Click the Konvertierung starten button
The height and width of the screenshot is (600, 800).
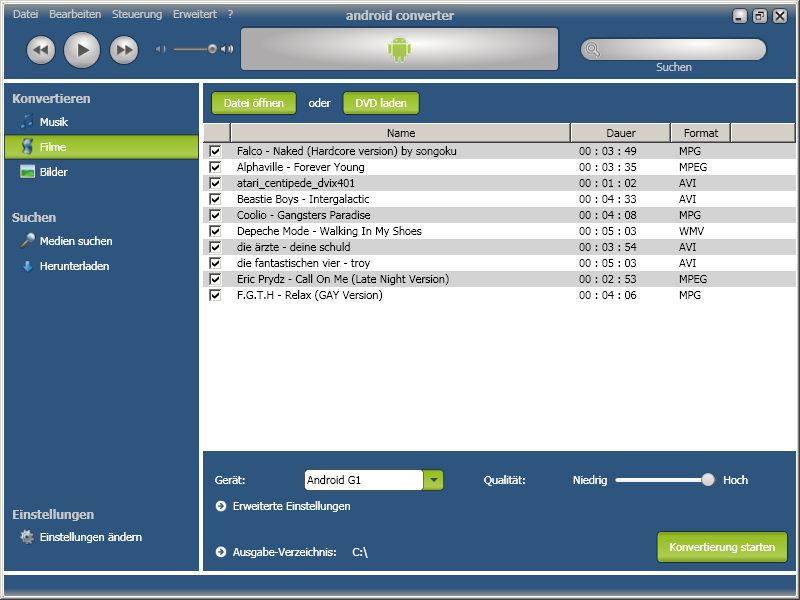(x=722, y=547)
